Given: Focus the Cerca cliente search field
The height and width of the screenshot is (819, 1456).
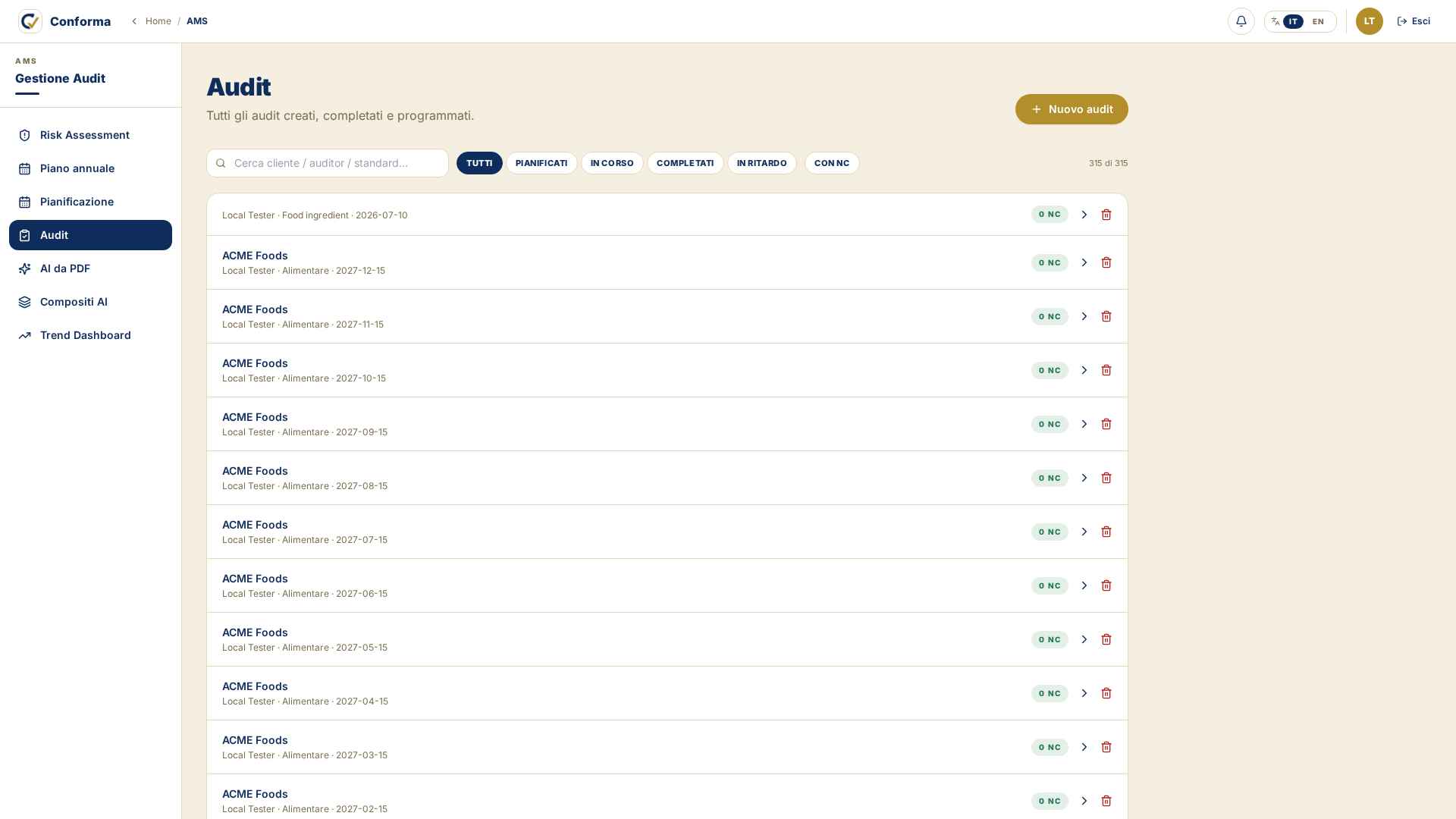Looking at the screenshot, I should click(x=328, y=163).
